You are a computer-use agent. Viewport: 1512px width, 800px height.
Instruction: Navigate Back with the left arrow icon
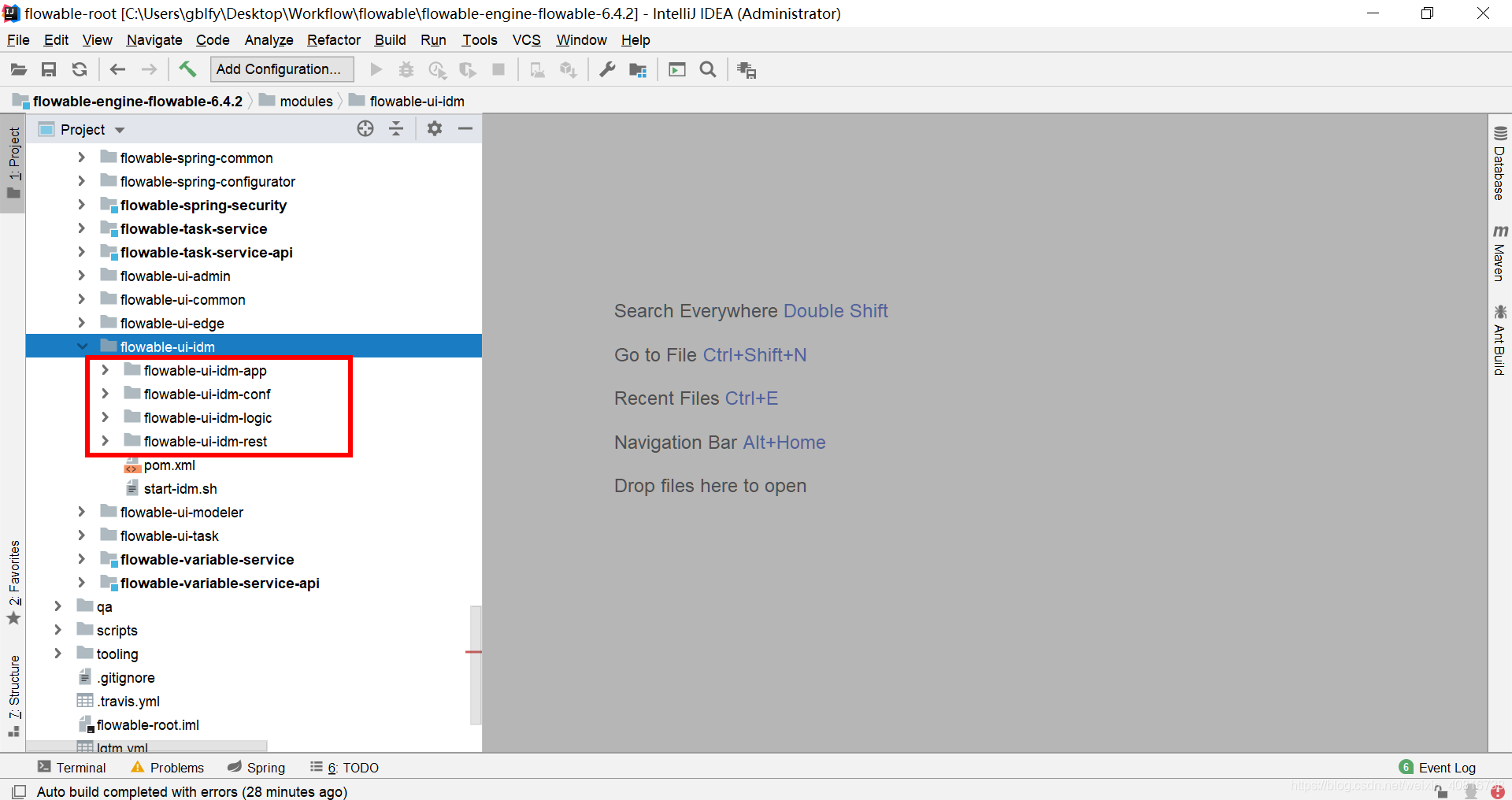[x=117, y=70]
